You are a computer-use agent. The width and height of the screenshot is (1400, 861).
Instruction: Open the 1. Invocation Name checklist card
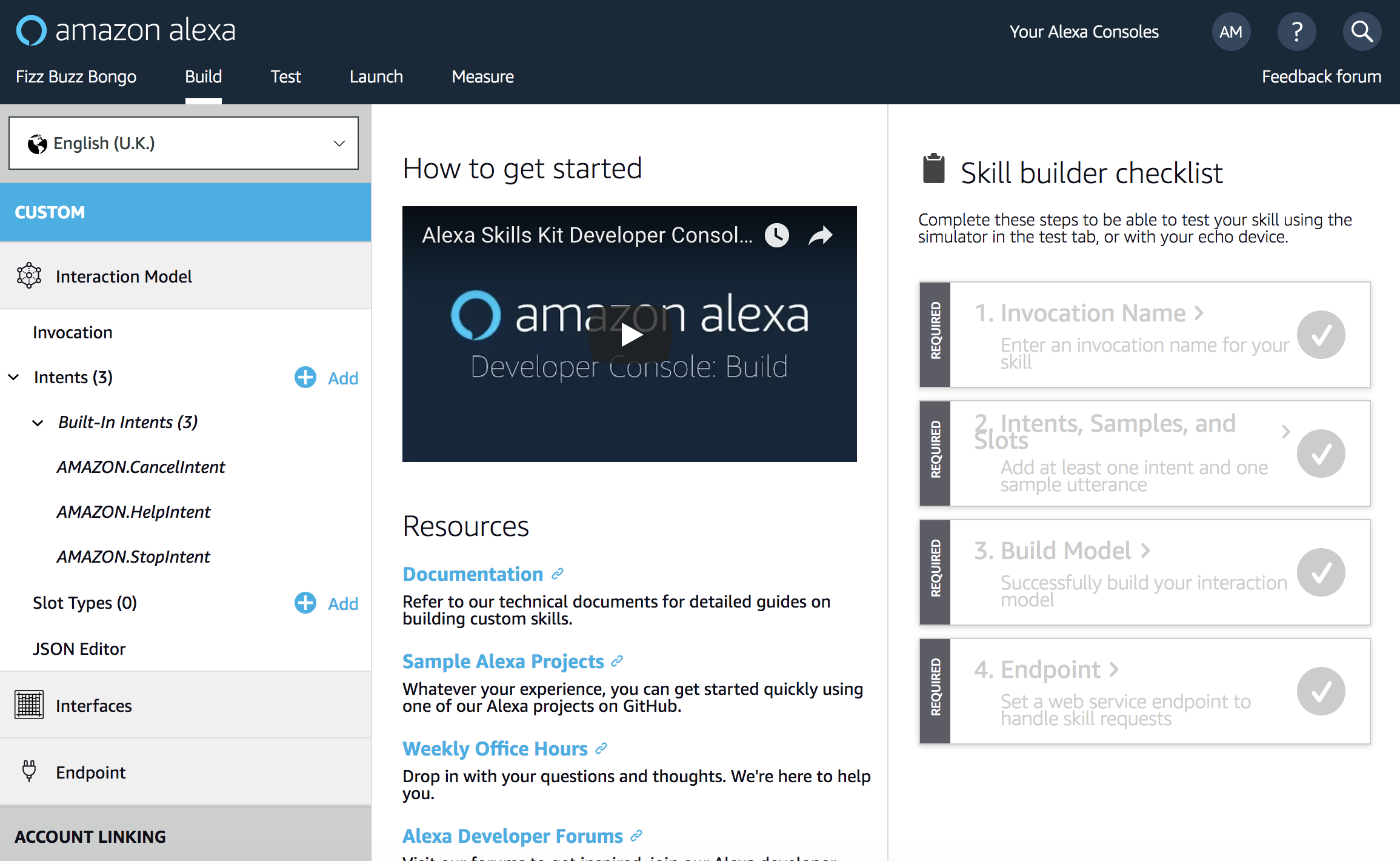tap(1145, 335)
